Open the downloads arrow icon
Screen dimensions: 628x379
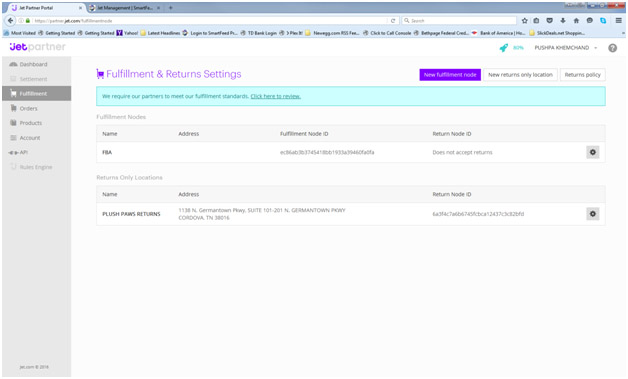pyautogui.click(x=563, y=20)
